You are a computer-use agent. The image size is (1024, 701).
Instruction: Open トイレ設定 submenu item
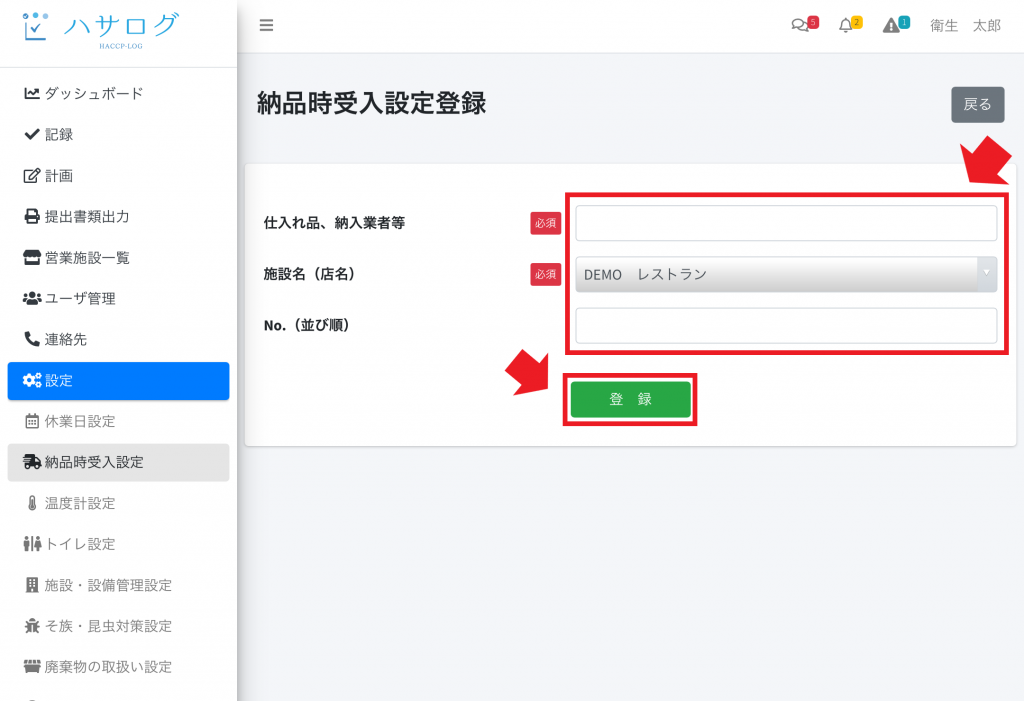click(x=118, y=544)
